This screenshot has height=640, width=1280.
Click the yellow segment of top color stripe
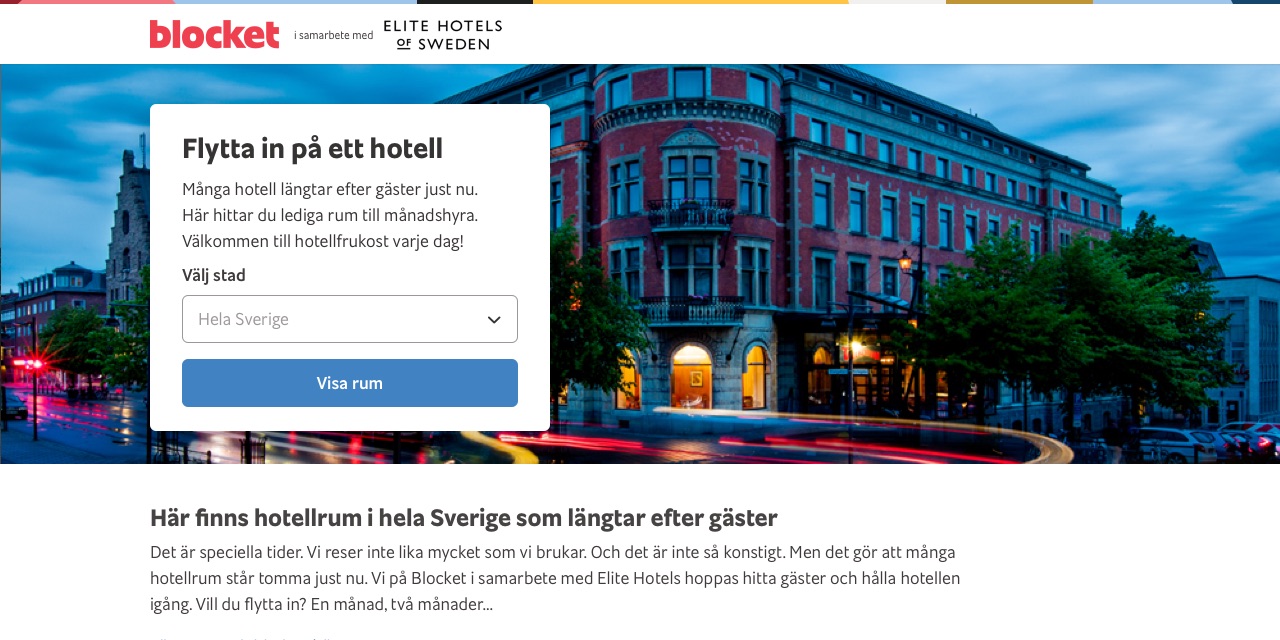[690, 2]
